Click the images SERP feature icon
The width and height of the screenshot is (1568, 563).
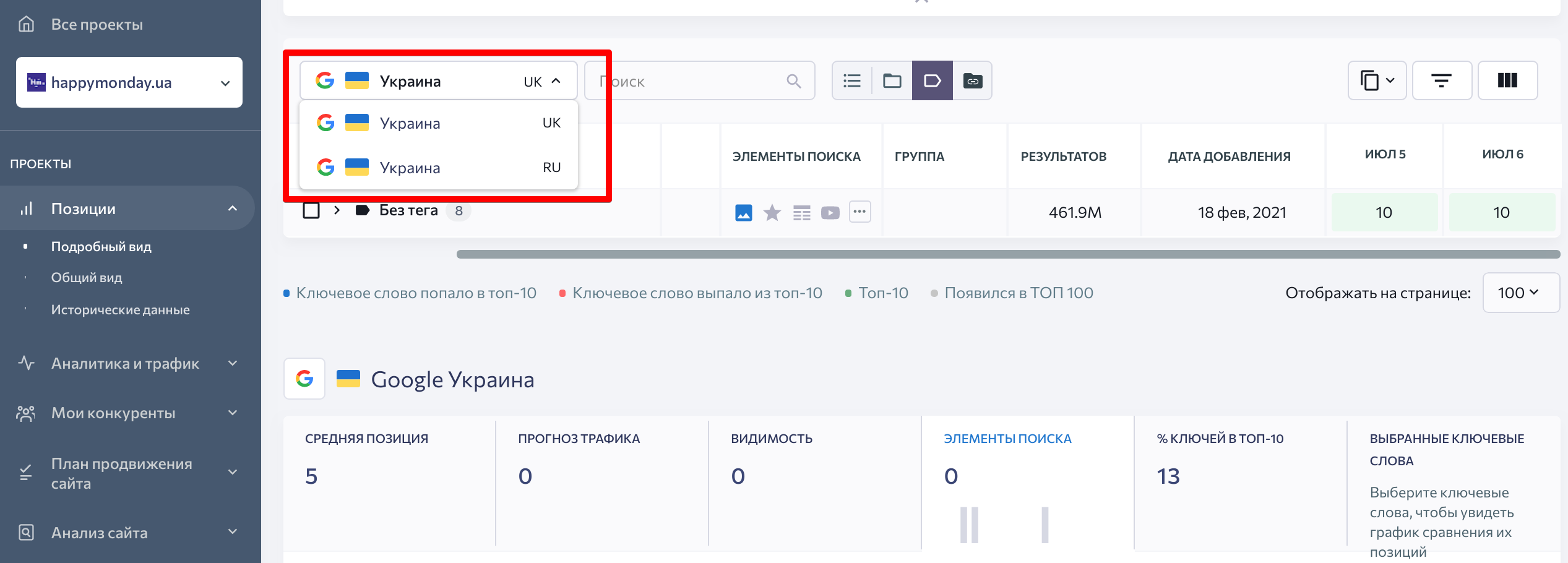point(743,213)
